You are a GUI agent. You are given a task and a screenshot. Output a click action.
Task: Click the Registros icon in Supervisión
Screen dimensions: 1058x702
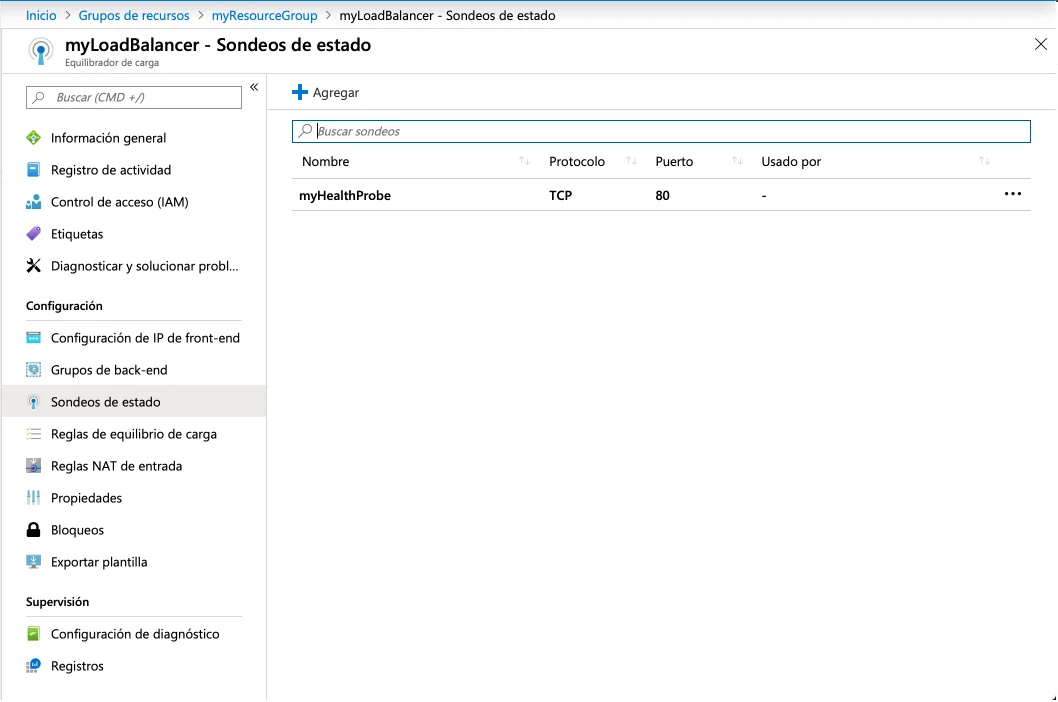click(33, 666)
